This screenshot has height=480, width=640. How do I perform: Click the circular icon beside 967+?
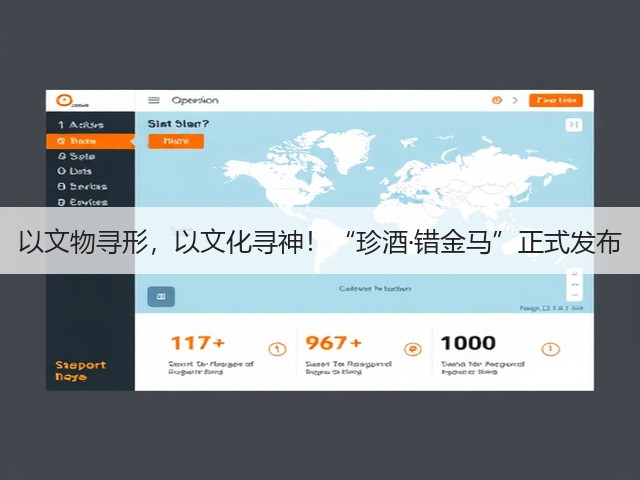click(x=413, y=349)
